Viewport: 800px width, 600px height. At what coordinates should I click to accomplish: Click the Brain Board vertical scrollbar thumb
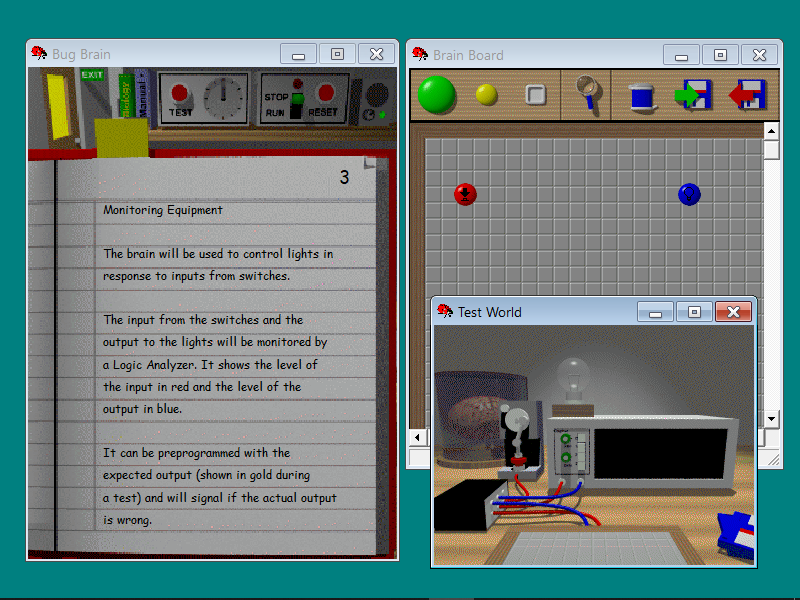(771, 150)
